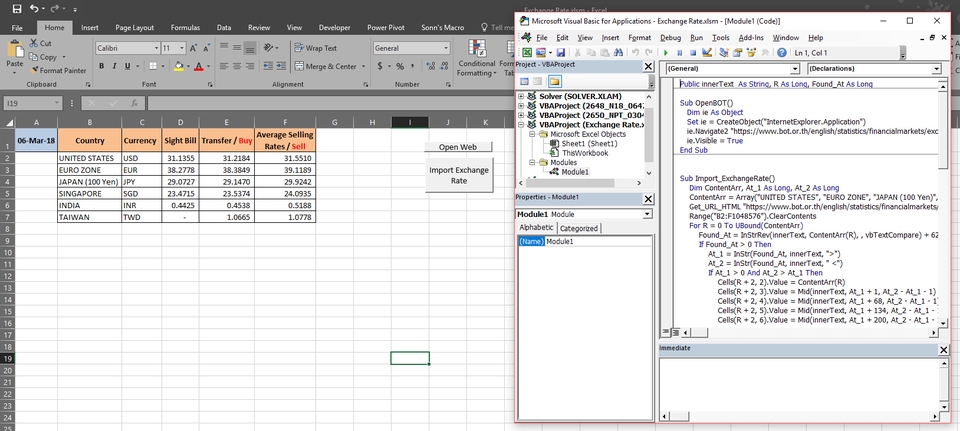This screenshot has width=960, height=431.
Task: Click Format Painter in Excel ribbon
Action: 58,70
